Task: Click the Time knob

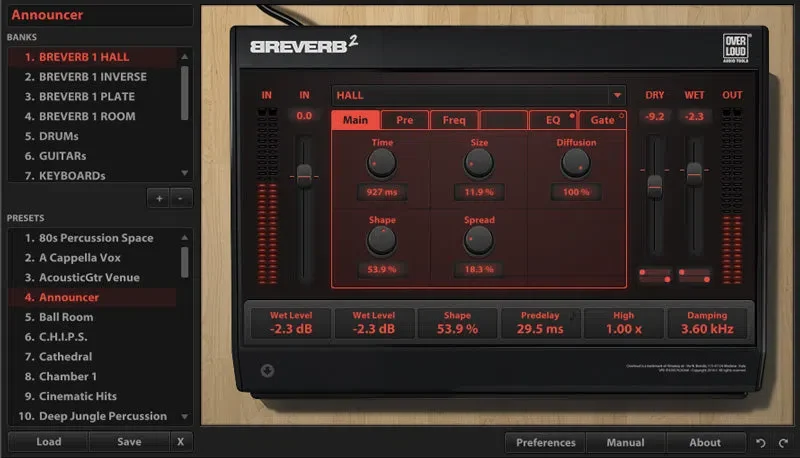Action: click(382, 164)
